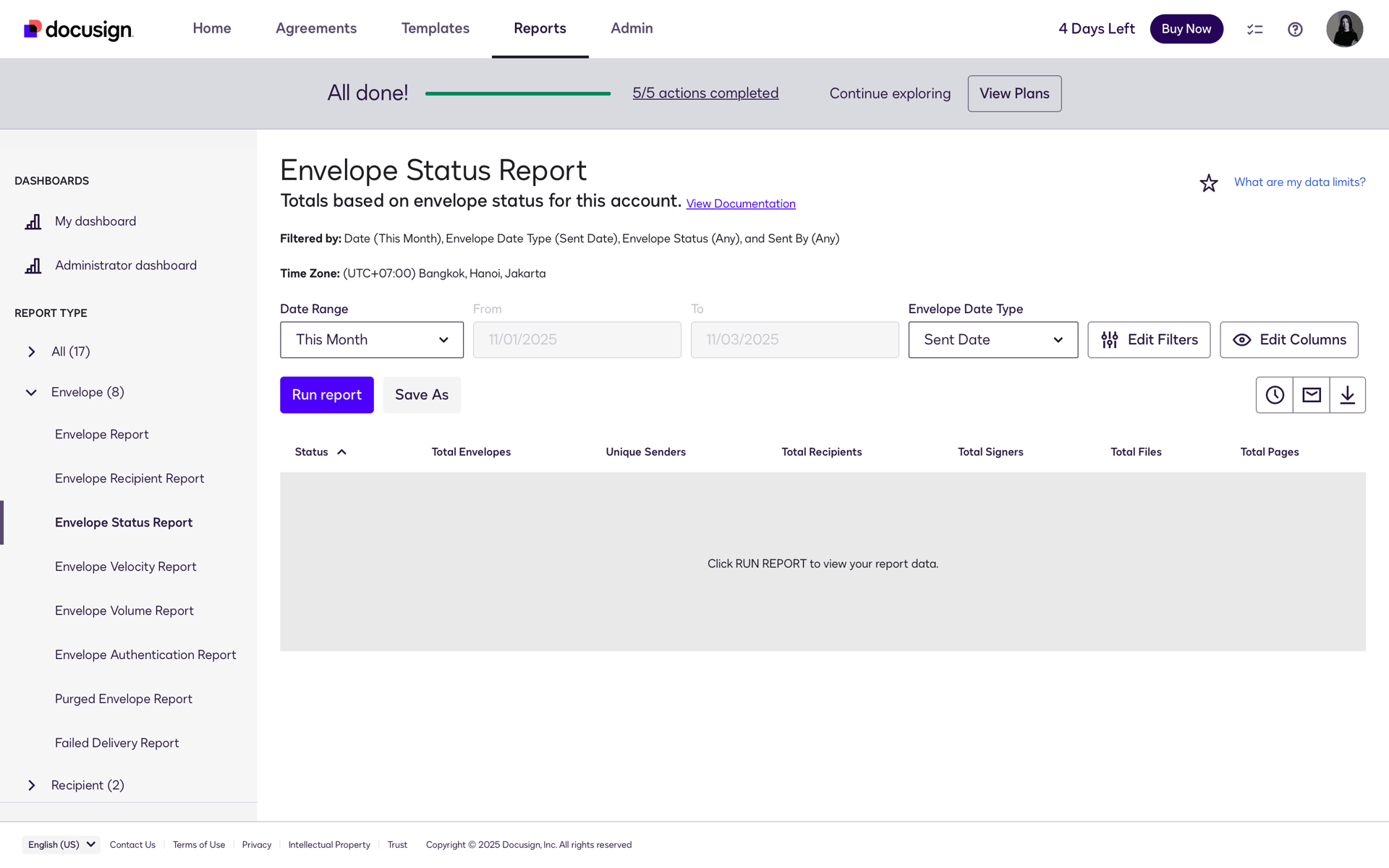Open the checklist tasks icon
The image size is (1389, 868).
pos(1254,29)
